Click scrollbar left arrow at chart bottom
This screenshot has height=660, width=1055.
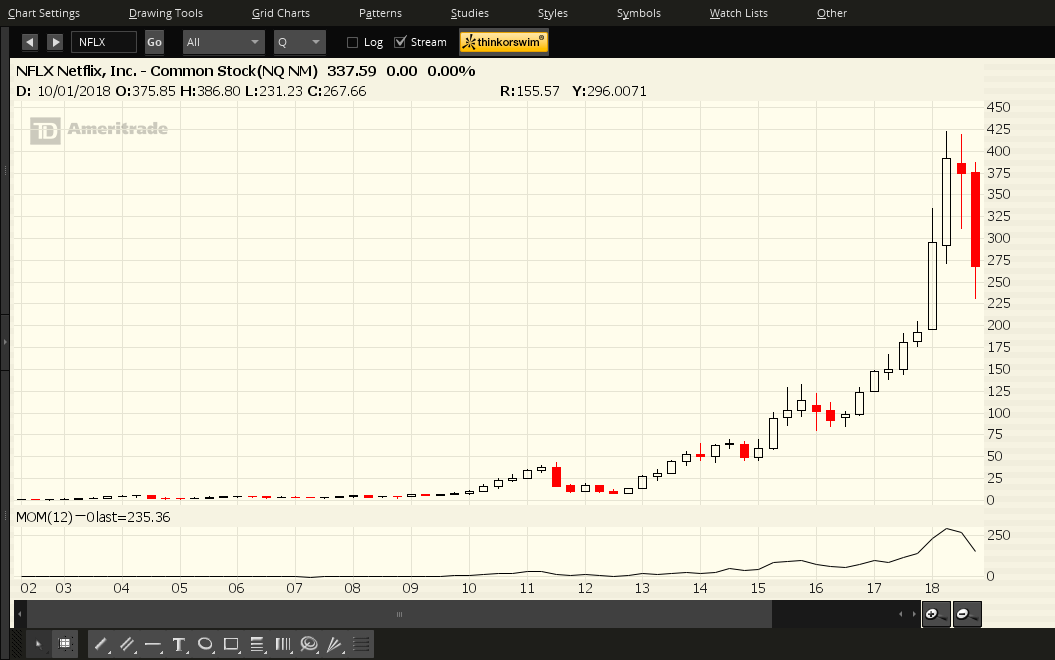click(x=20, y=614)
